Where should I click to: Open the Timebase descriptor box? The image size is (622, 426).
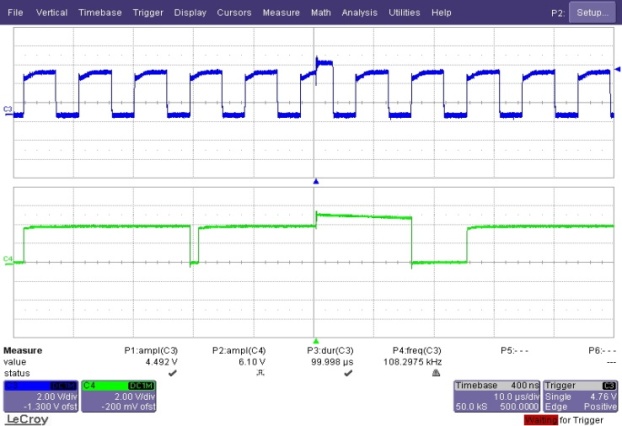(495, 395)
